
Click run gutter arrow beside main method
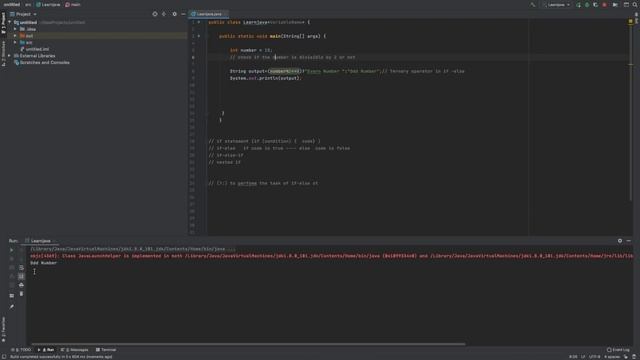[199, 36]
